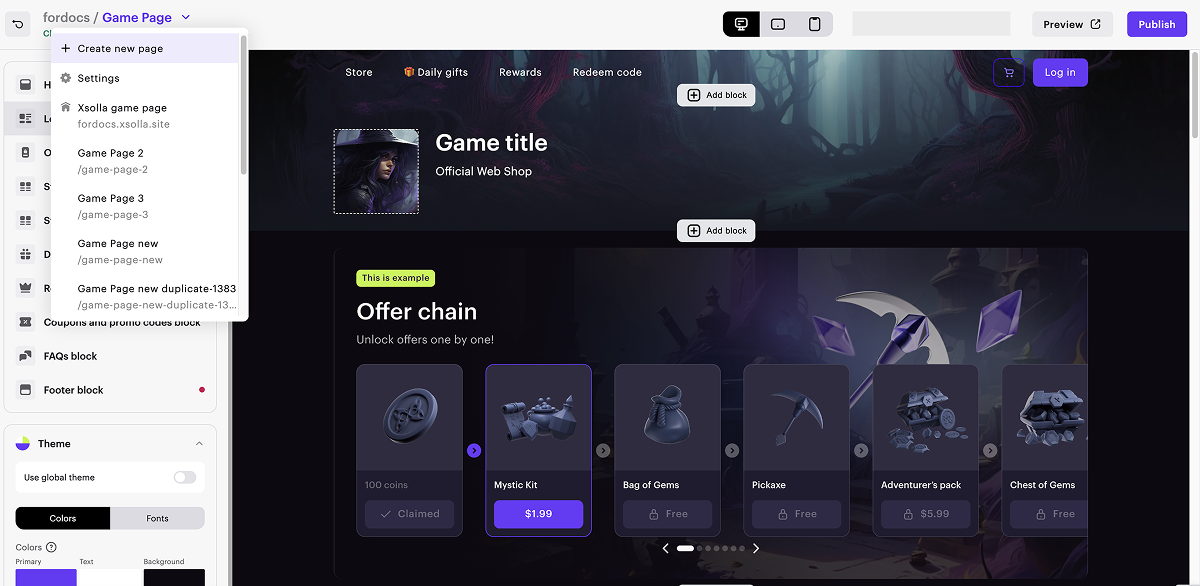Click the Publish button

pyautogui.click(x=1157, y=24)
